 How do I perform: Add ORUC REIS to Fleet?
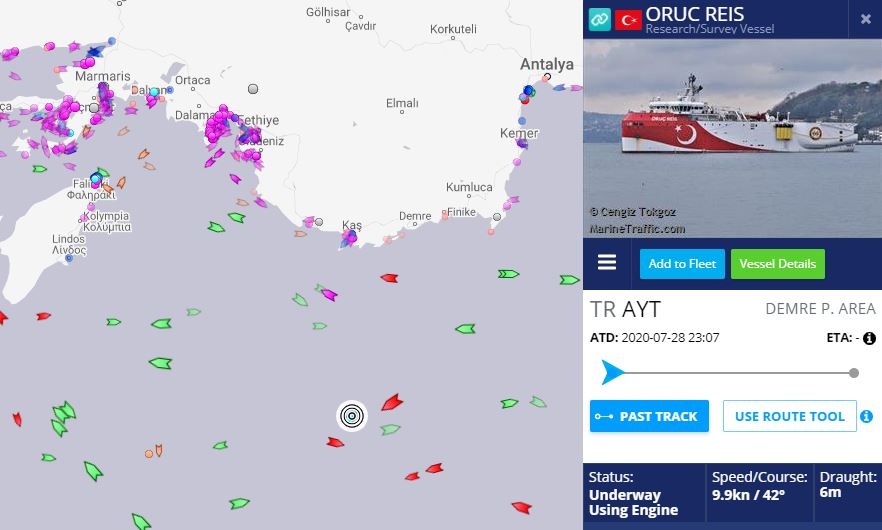tap(682, 264)
